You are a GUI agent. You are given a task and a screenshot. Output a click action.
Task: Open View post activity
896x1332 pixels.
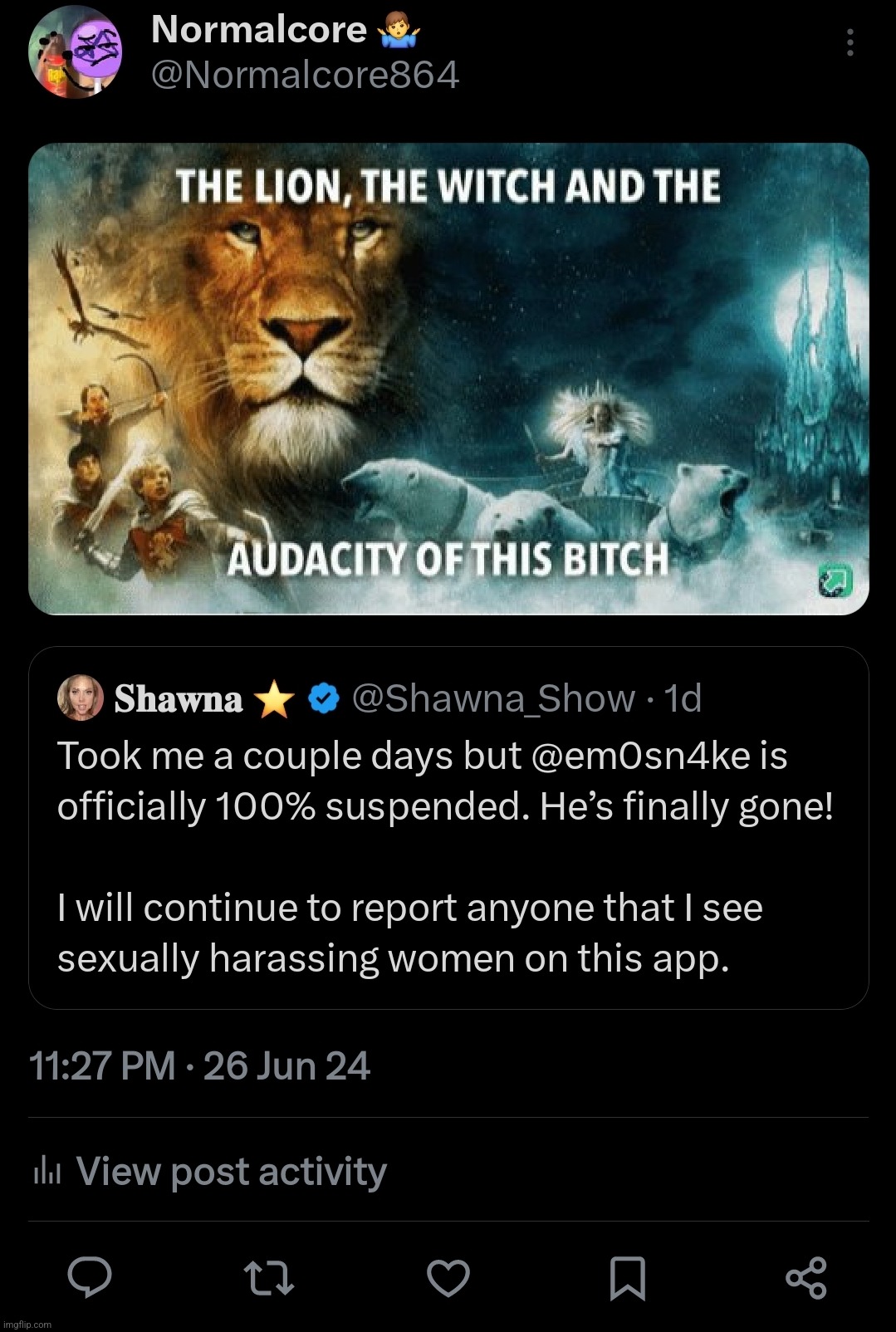point(231,1171)
